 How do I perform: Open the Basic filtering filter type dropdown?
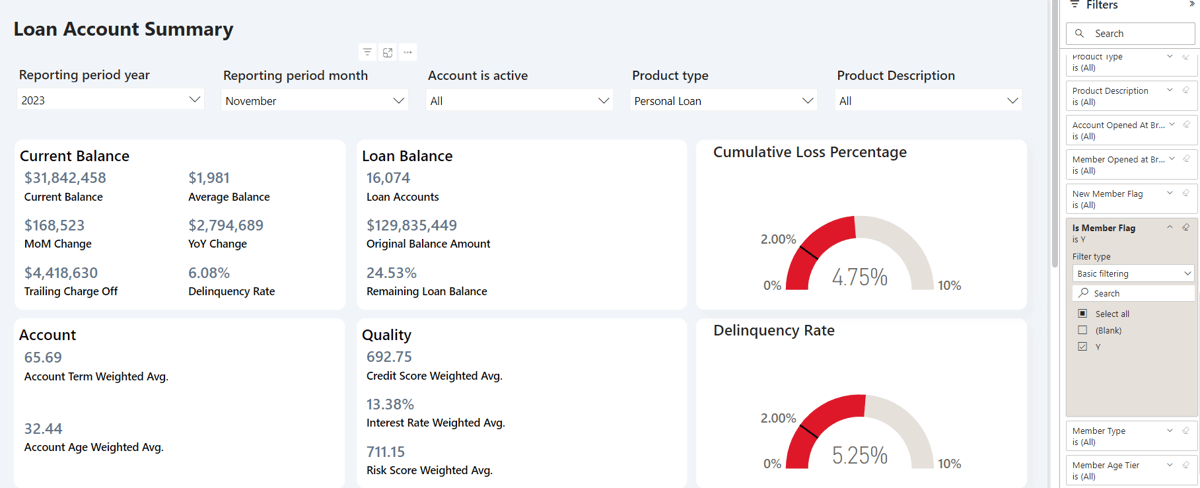pos(1132,273)
